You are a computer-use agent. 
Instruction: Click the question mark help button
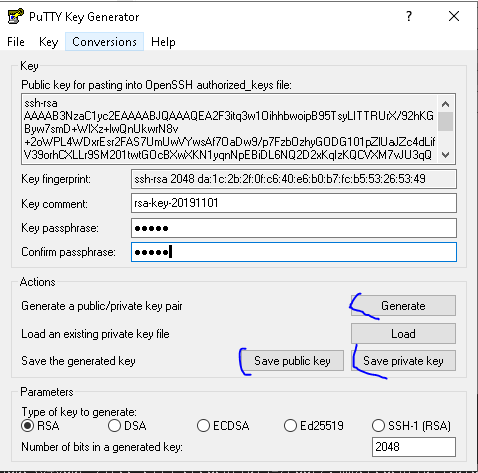(x=409, y=16)
